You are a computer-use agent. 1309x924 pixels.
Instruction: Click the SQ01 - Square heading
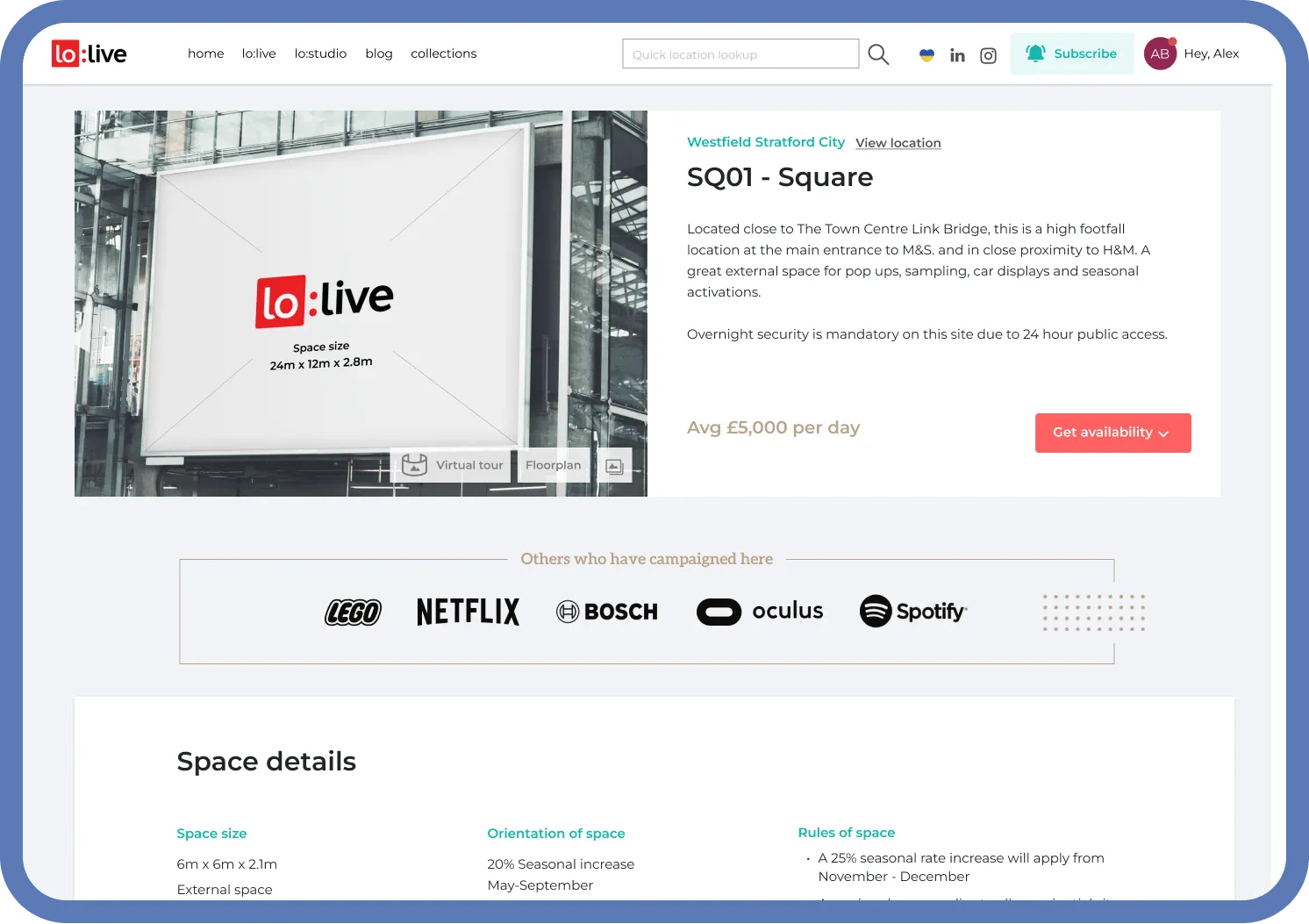click(780, 177)
